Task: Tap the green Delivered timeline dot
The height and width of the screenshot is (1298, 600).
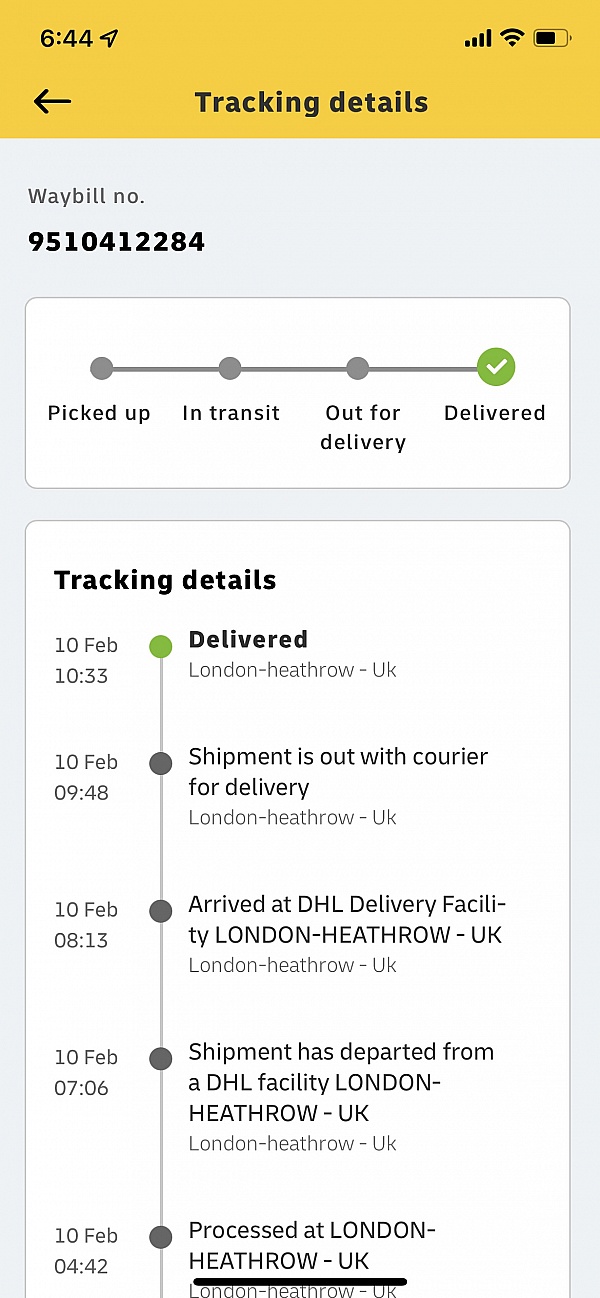Action: [x=160, y=646]
